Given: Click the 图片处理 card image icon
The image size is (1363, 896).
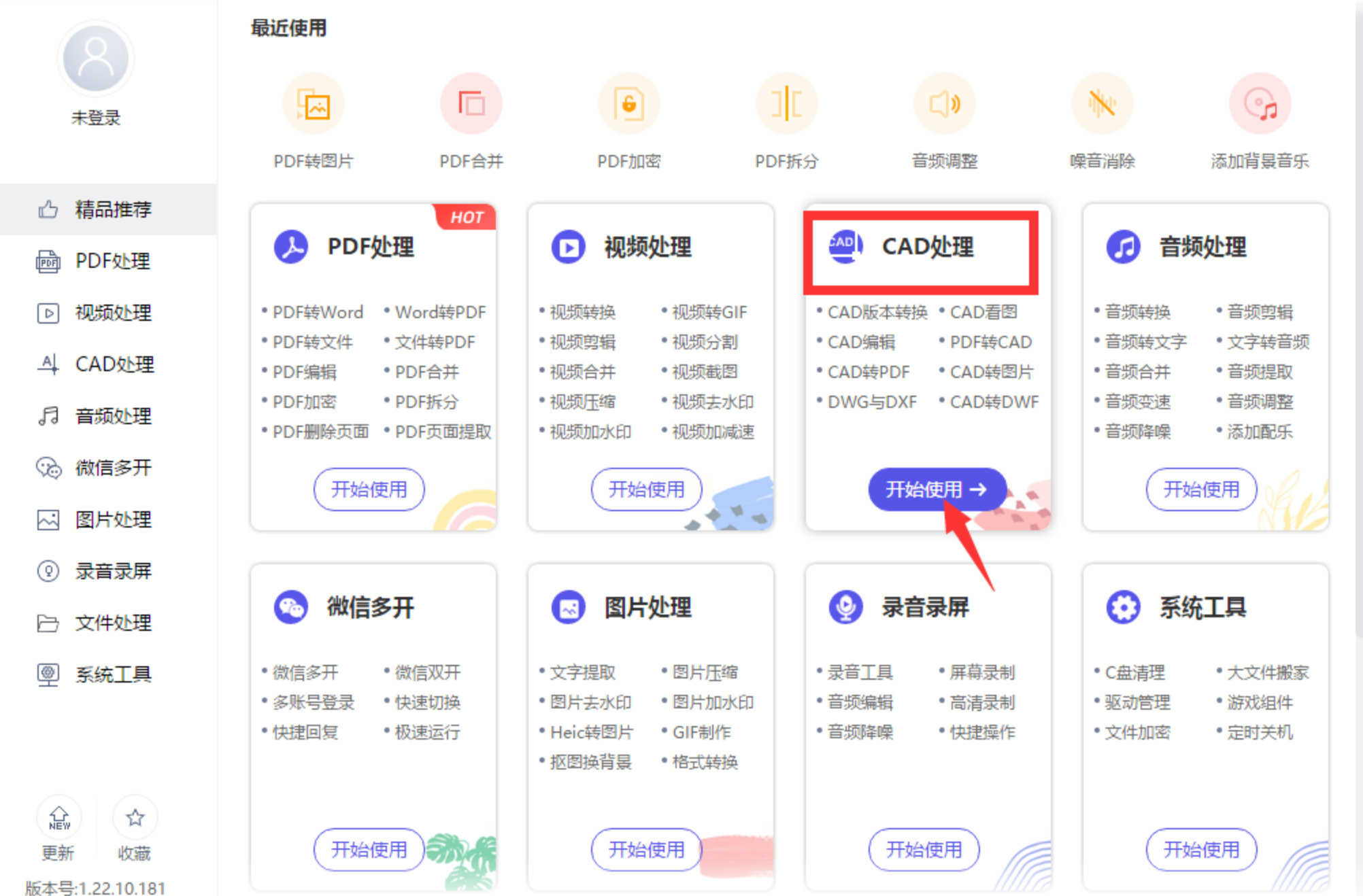Looking at the screenshot, I should click(569, 607).
